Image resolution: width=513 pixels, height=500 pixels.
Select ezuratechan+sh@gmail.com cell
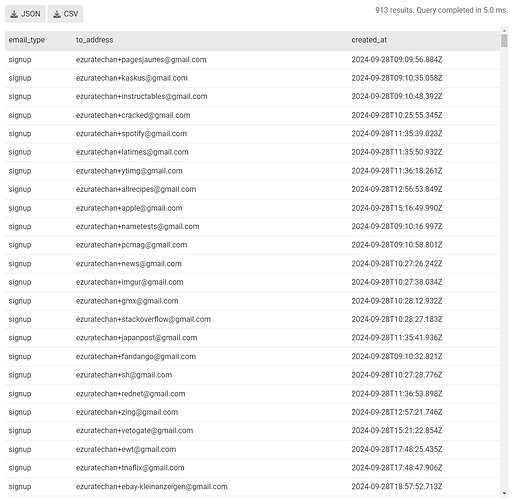coord(124,375)
